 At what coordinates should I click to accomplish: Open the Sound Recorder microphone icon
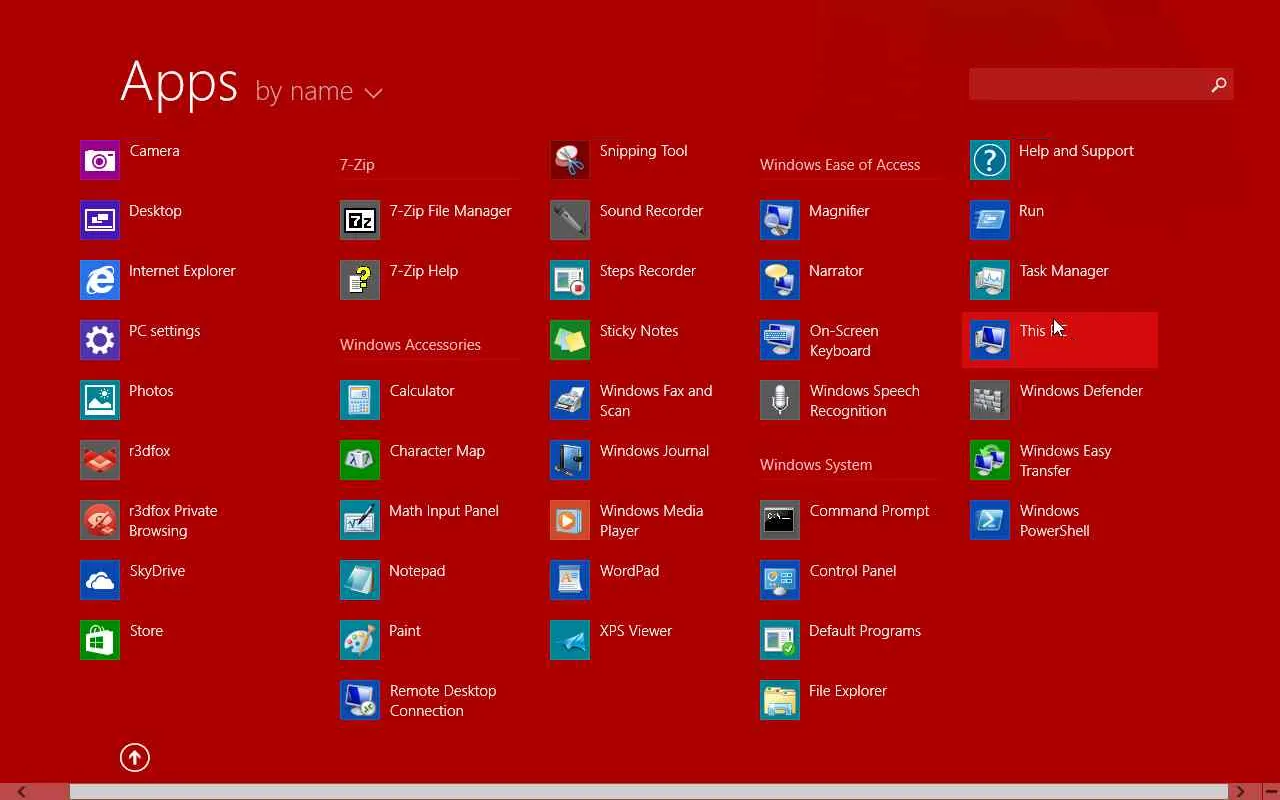point(570,220)
